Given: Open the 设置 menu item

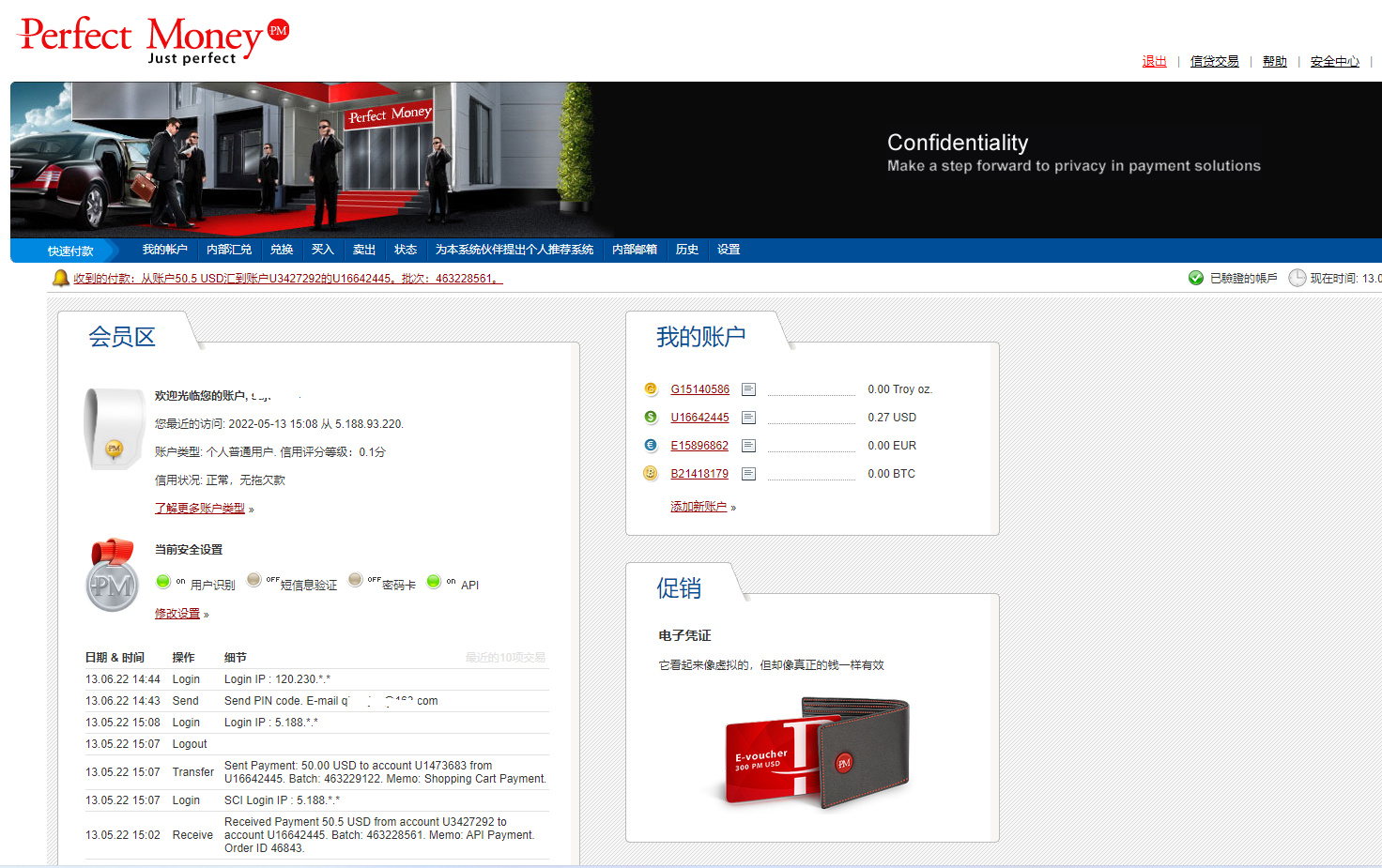Looking at the screenshot, I should click(x=729, y=250).
